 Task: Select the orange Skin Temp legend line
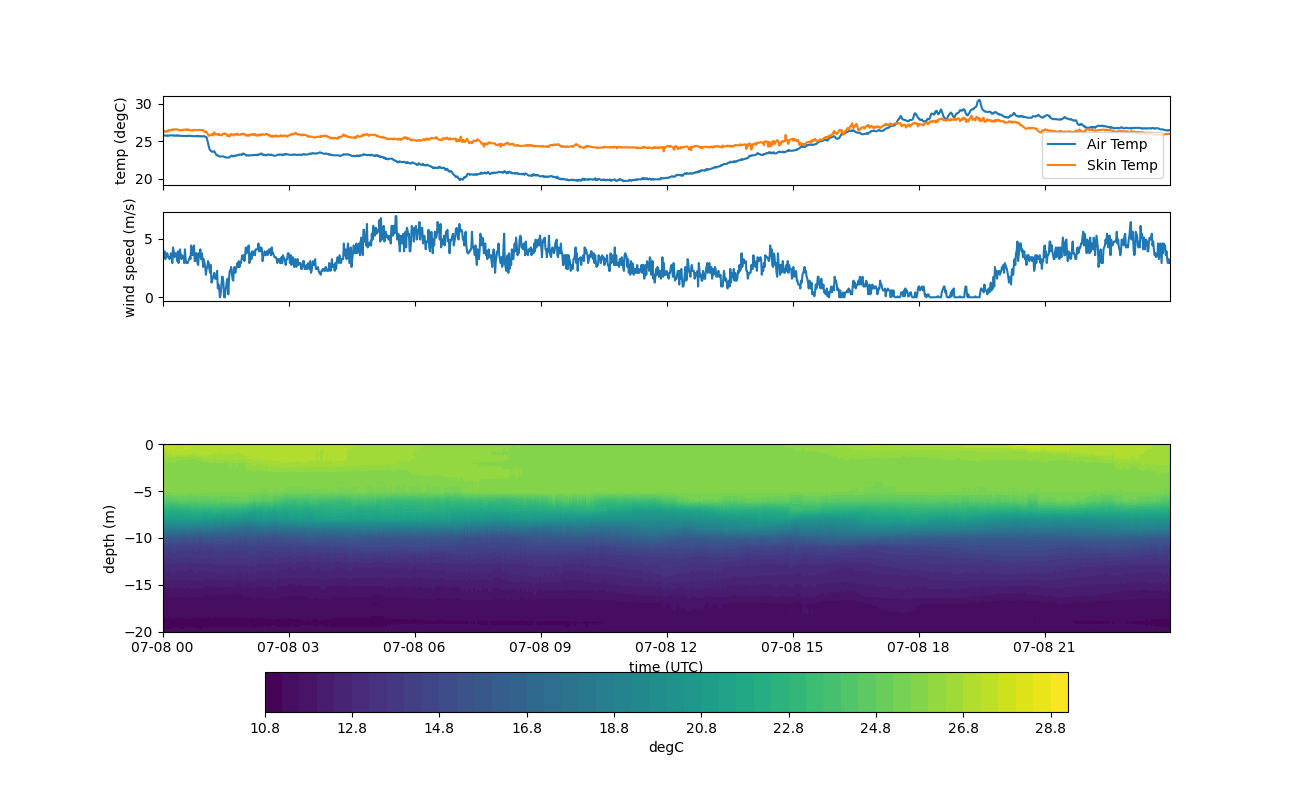coord(1062,165)
